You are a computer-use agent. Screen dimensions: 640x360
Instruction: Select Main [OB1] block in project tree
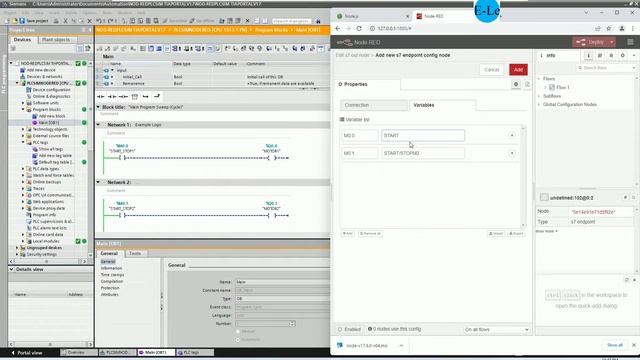pyautogui.click(x=48, y=122)
